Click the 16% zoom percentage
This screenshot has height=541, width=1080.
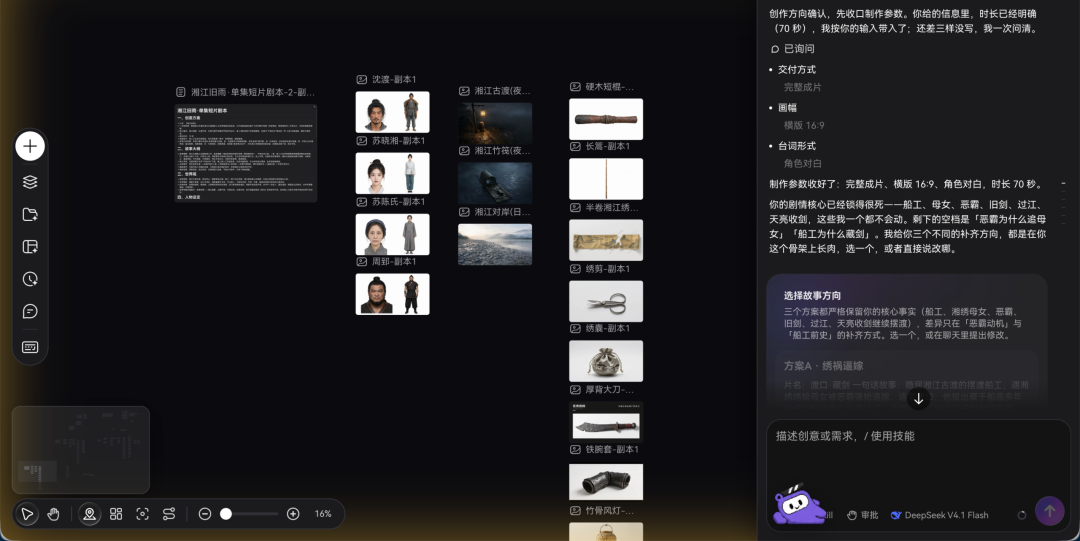tap(323, 514)
